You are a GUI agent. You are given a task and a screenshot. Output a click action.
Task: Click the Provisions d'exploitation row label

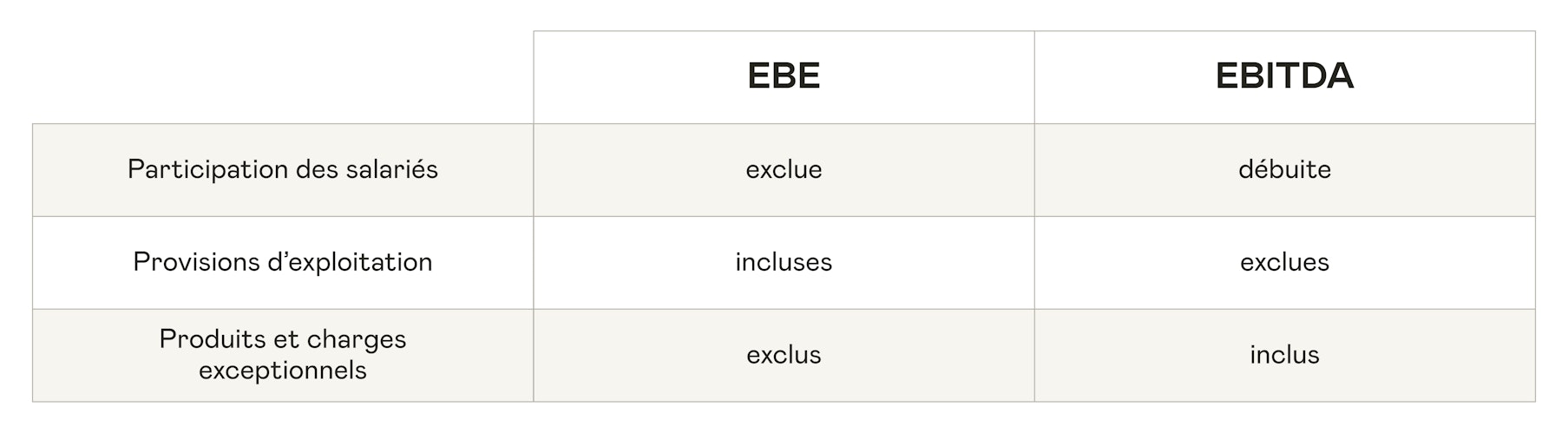click(283, 262)
